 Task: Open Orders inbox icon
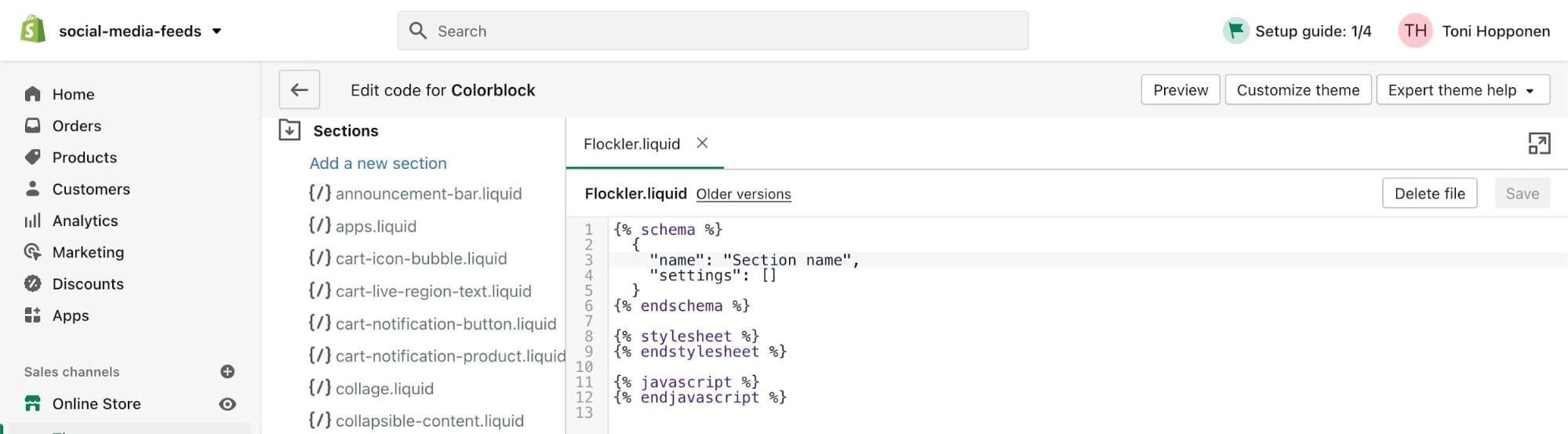point(33,126)
